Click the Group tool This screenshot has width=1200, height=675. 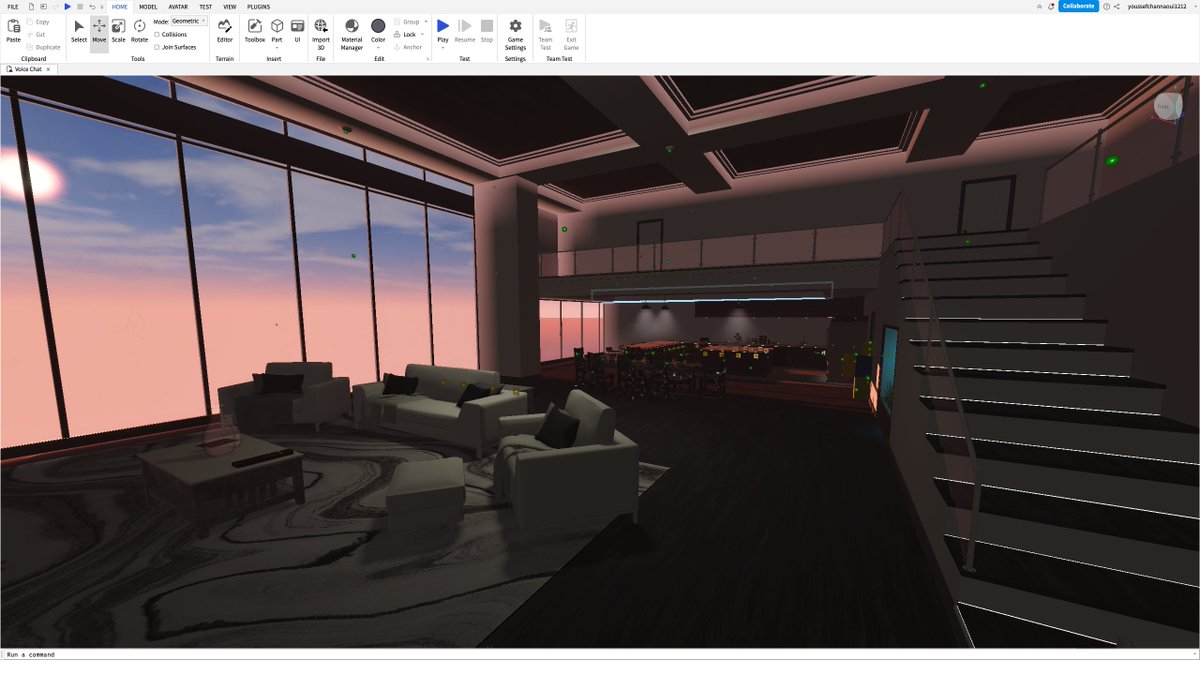406,22
